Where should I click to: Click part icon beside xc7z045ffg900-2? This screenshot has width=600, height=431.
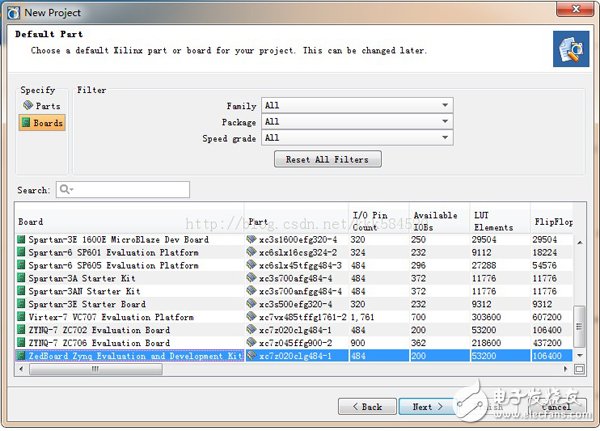(251, 343)
